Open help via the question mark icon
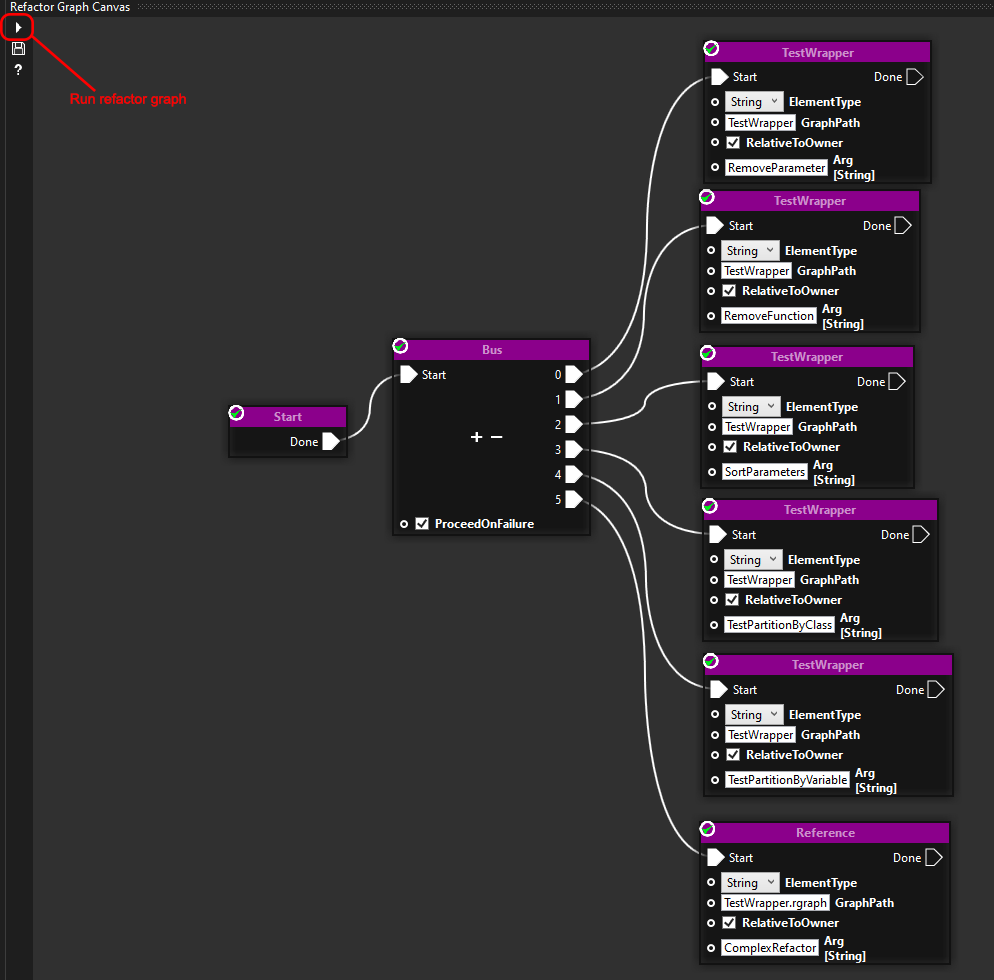The image size is (994, 980). [18, 70]
